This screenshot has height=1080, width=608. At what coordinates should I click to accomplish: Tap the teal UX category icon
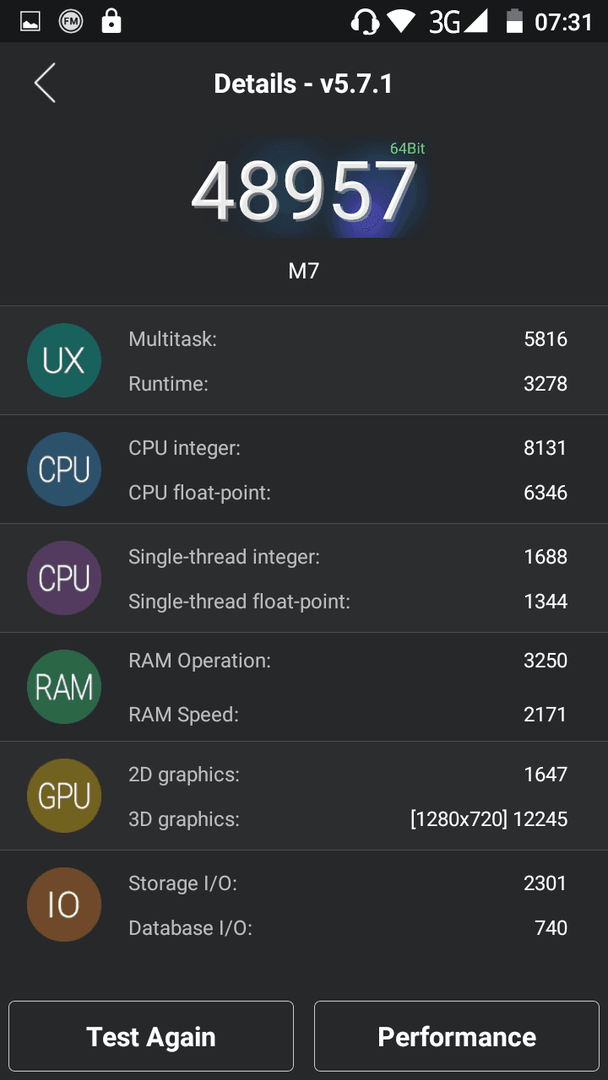(64, 360)
